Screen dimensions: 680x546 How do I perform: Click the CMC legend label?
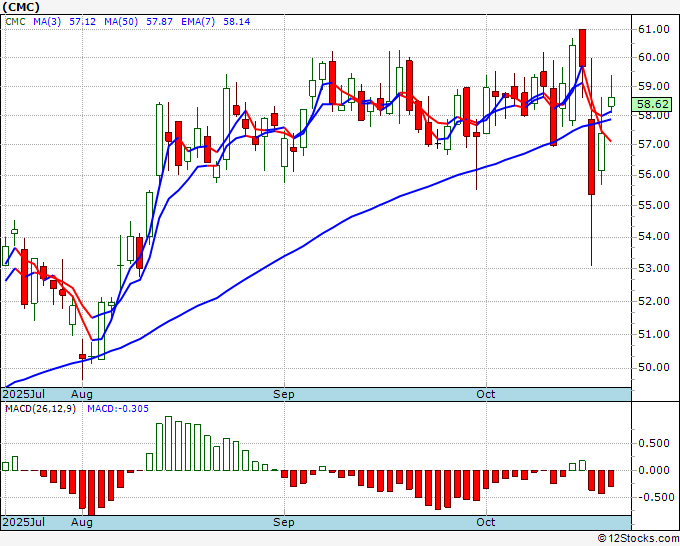[x=16, y=21]
